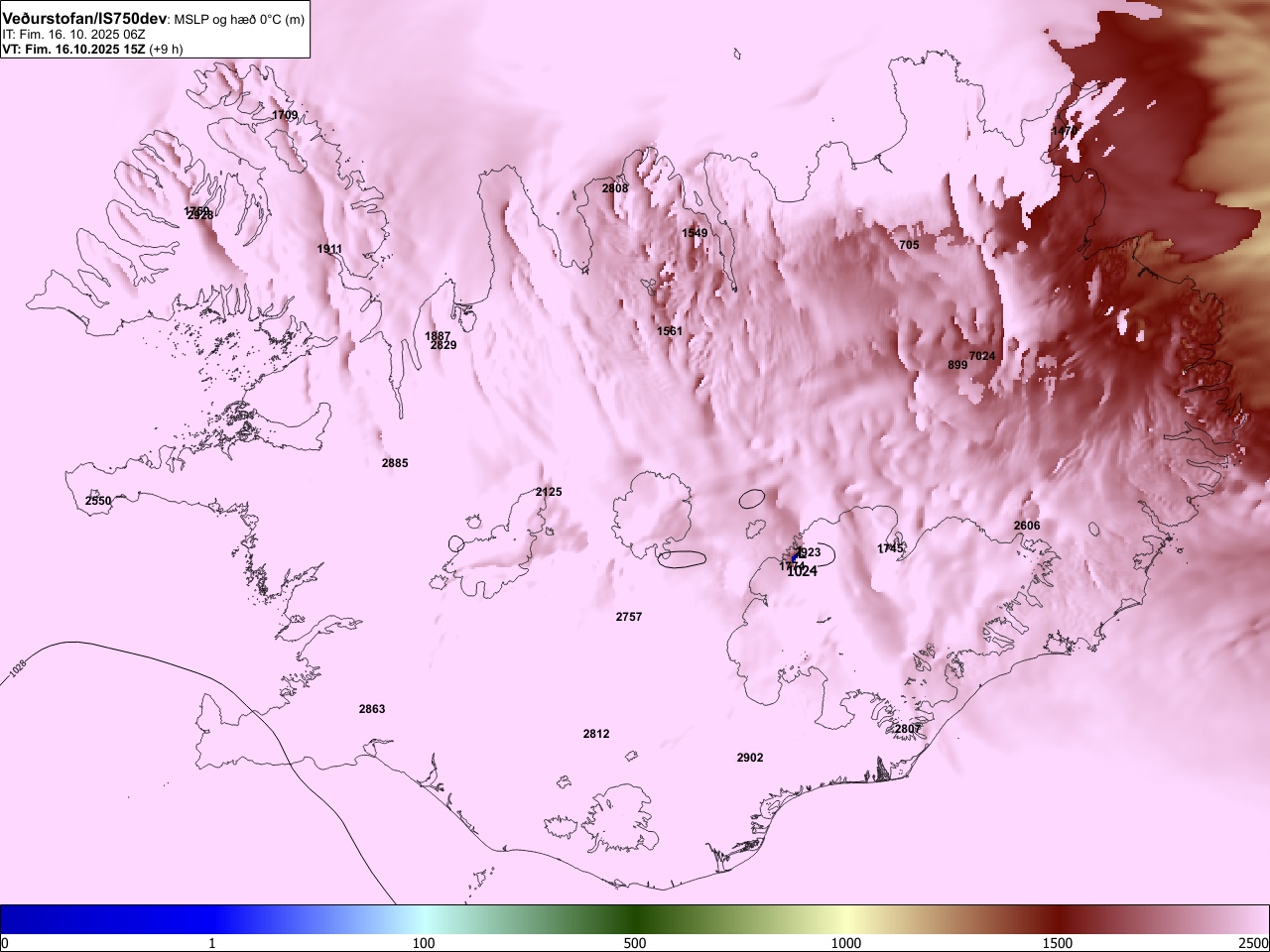Image resolution: width=1270 pixels, height=952 pixels.
Task: Click the 1000 label on the color scale
Action: [x=846, y=943]
